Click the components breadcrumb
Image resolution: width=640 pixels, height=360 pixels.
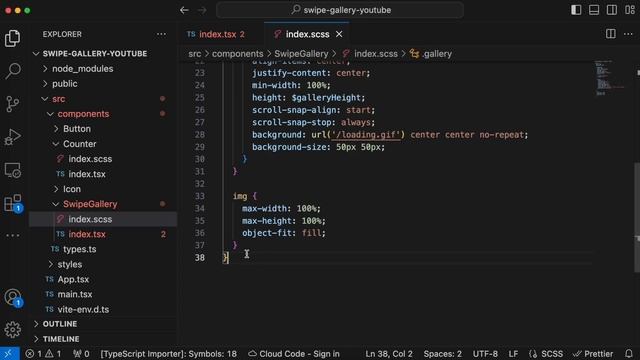point(238,54)
